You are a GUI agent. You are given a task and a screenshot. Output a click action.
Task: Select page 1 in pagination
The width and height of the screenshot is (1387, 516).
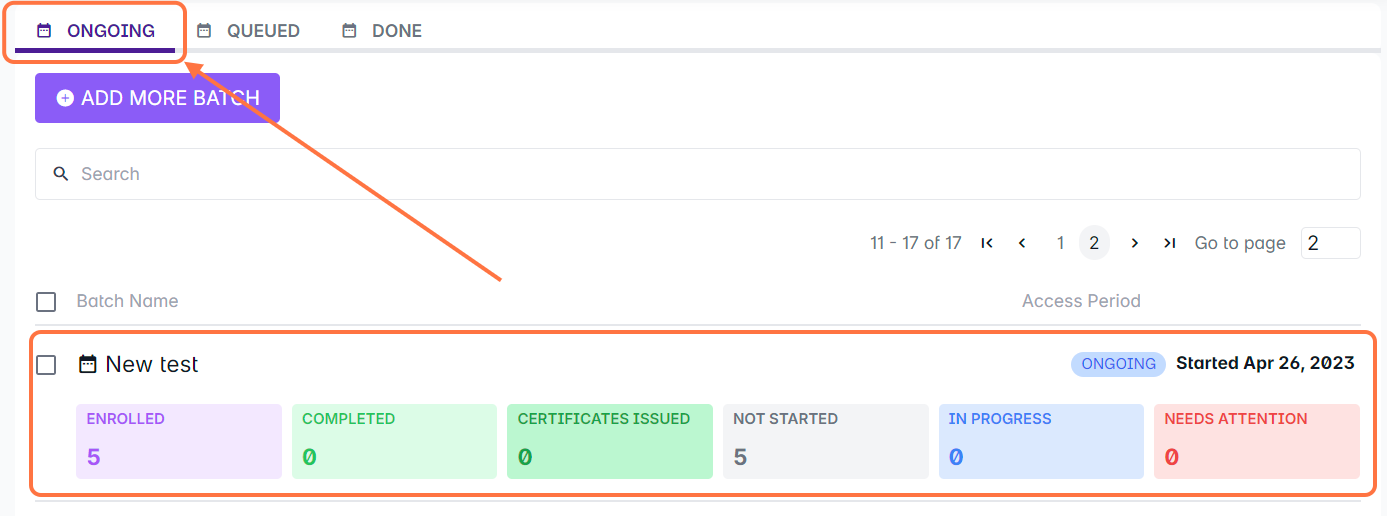pyautogui.click(x=1060, y=243)
